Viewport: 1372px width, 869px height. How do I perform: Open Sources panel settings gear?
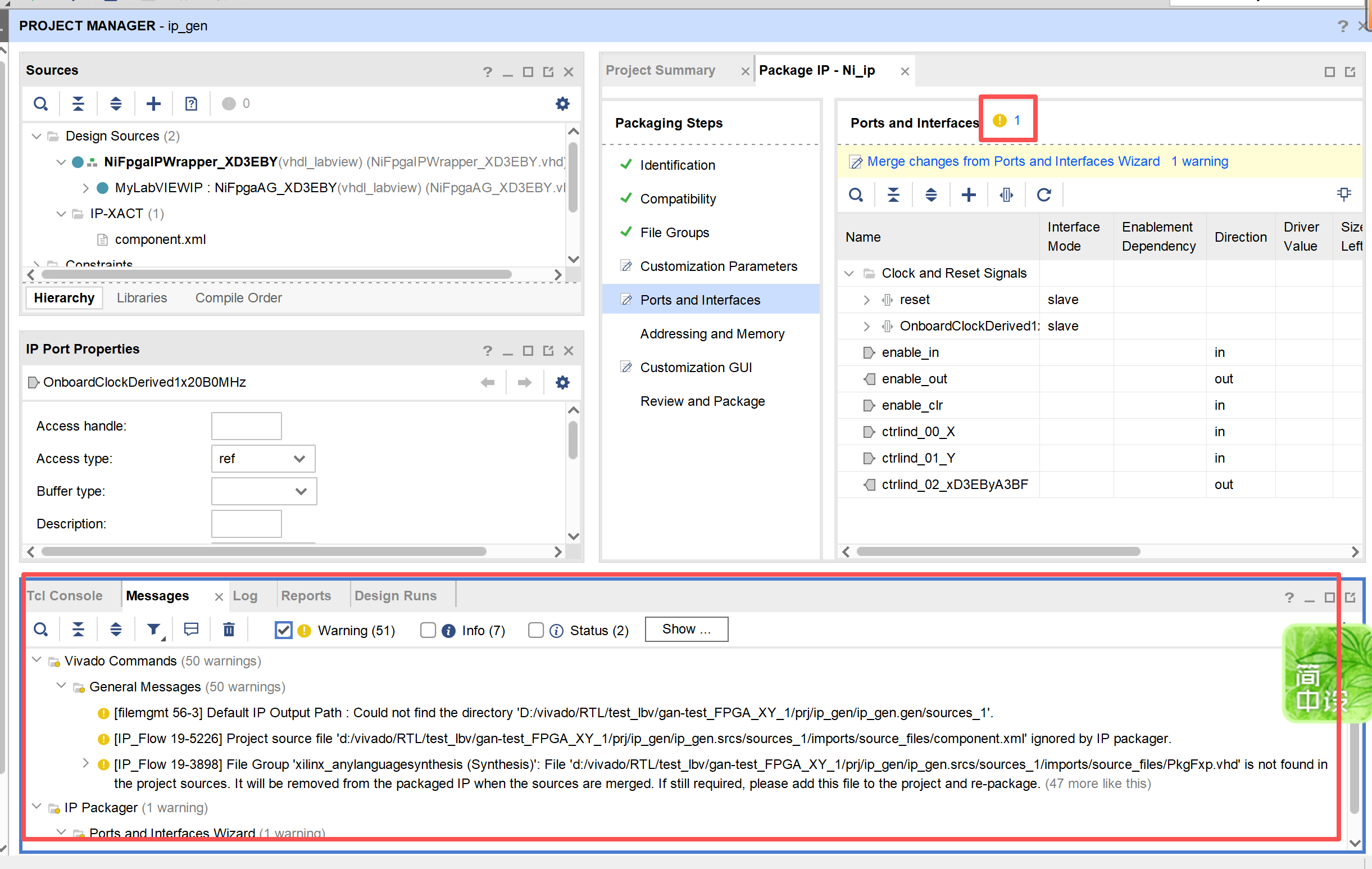click(x=562, y=104)
